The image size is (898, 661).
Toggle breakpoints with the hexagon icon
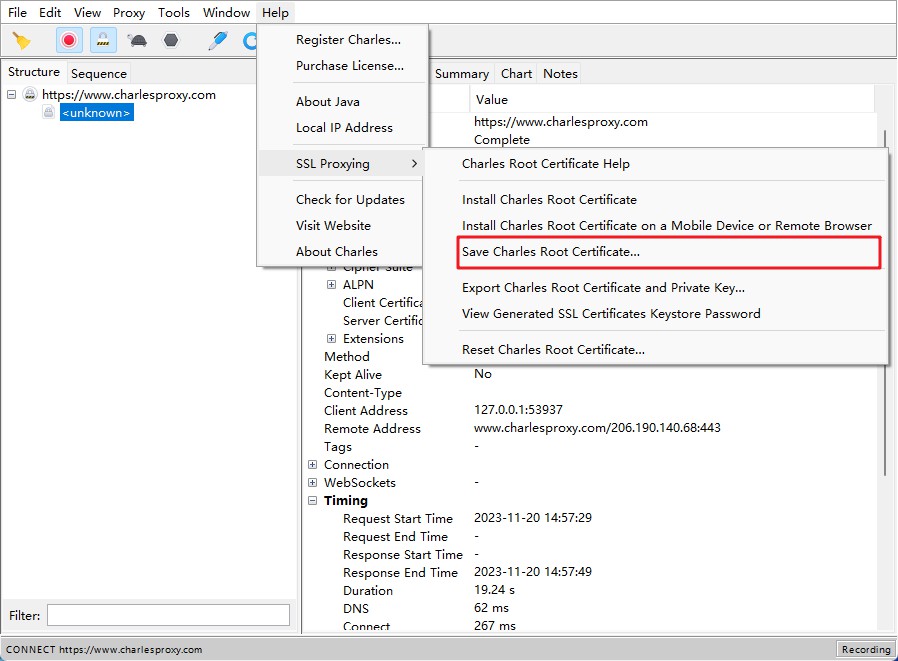click(x=171, y=40)
